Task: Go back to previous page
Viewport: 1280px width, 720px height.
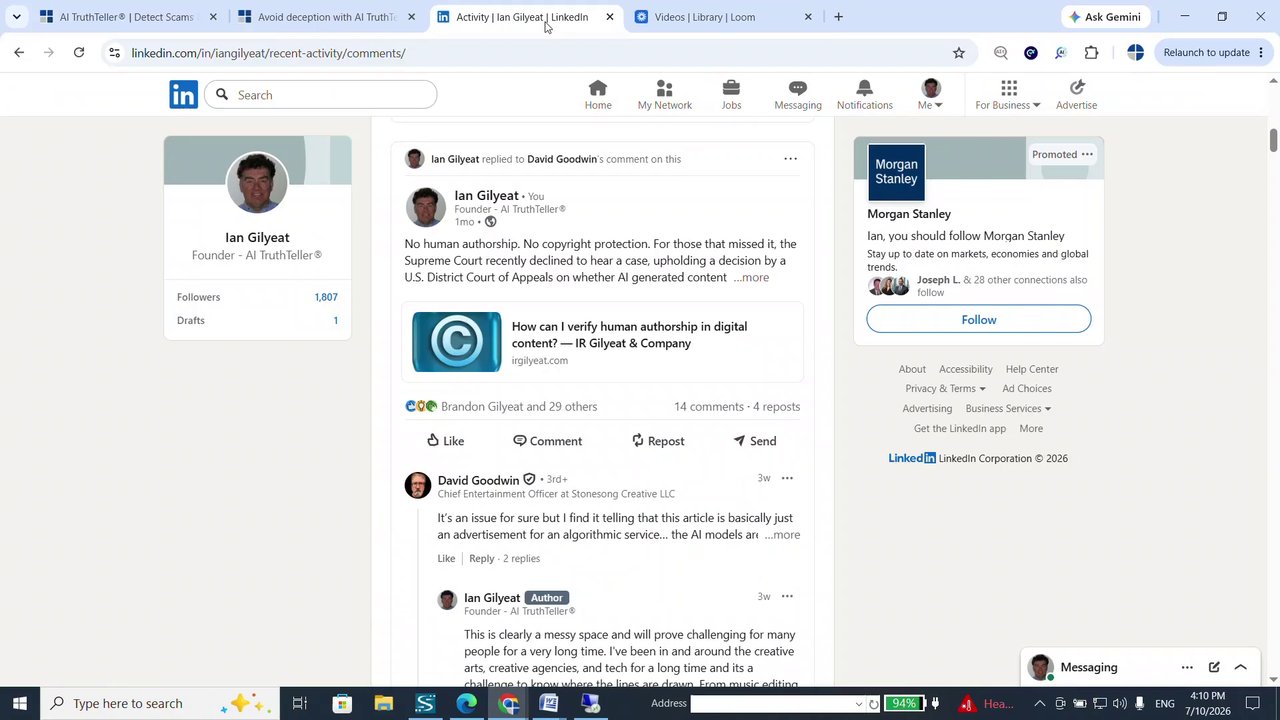Action: tap(19, 53)
